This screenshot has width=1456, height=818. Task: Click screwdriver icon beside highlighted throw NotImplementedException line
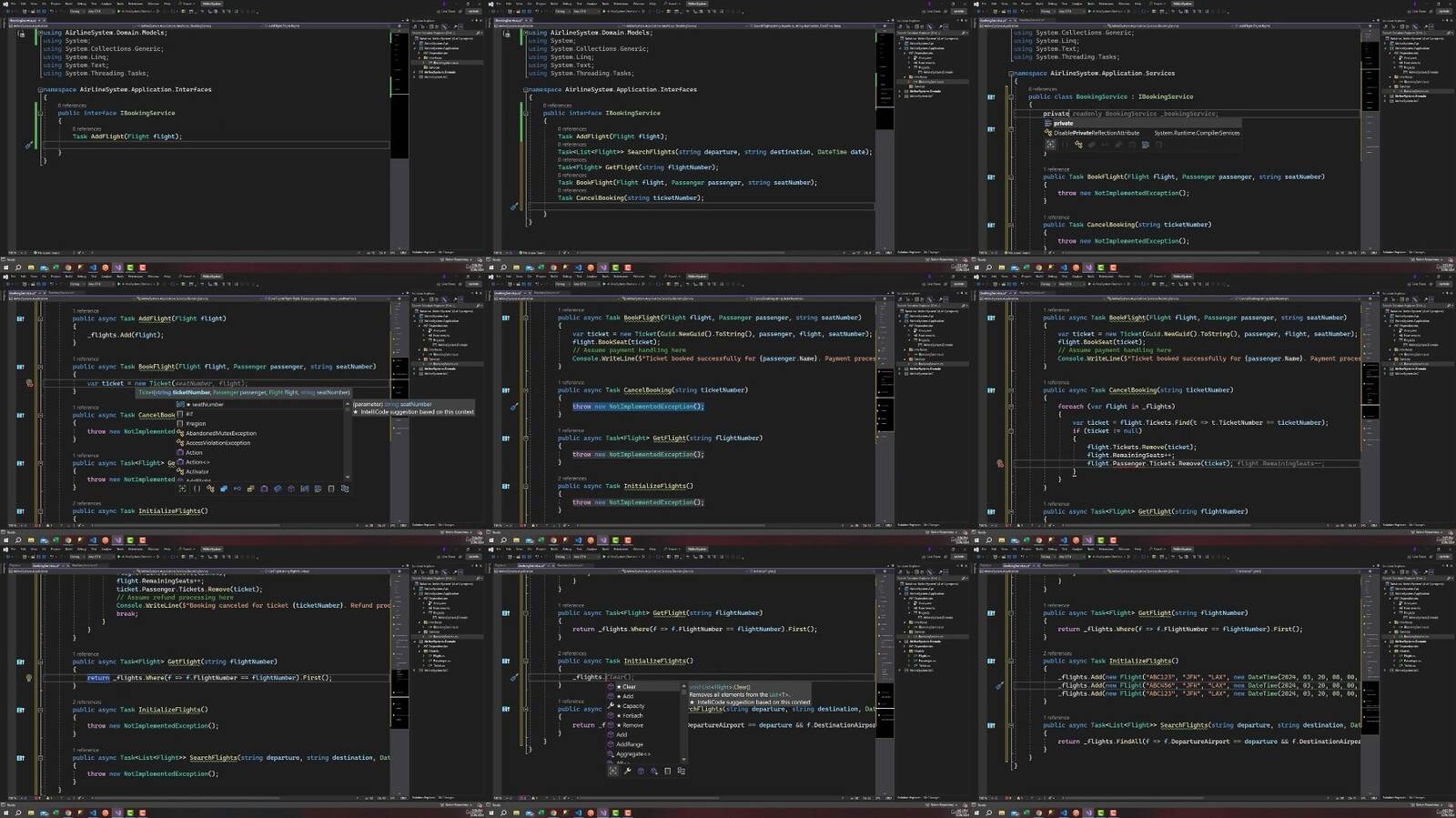coord(514,407)
